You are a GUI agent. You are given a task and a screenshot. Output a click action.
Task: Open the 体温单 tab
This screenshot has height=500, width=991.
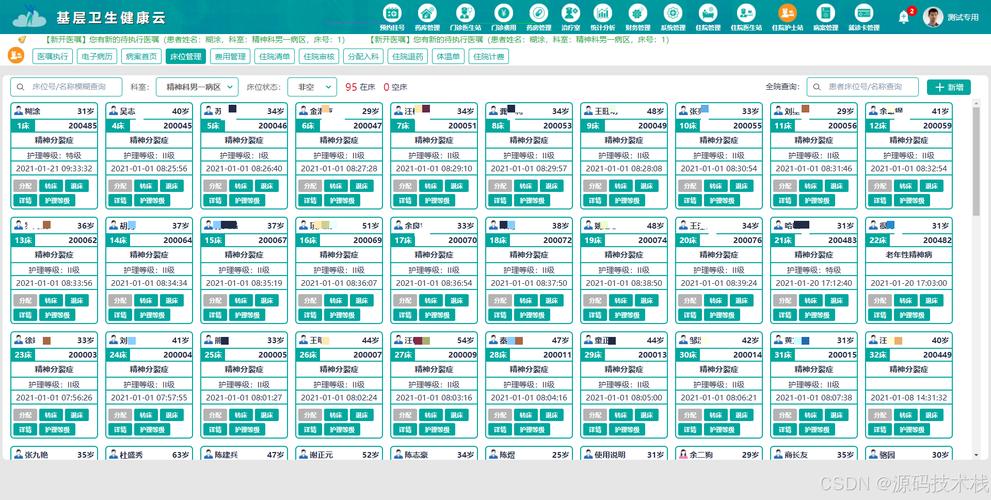pos(447,57)
